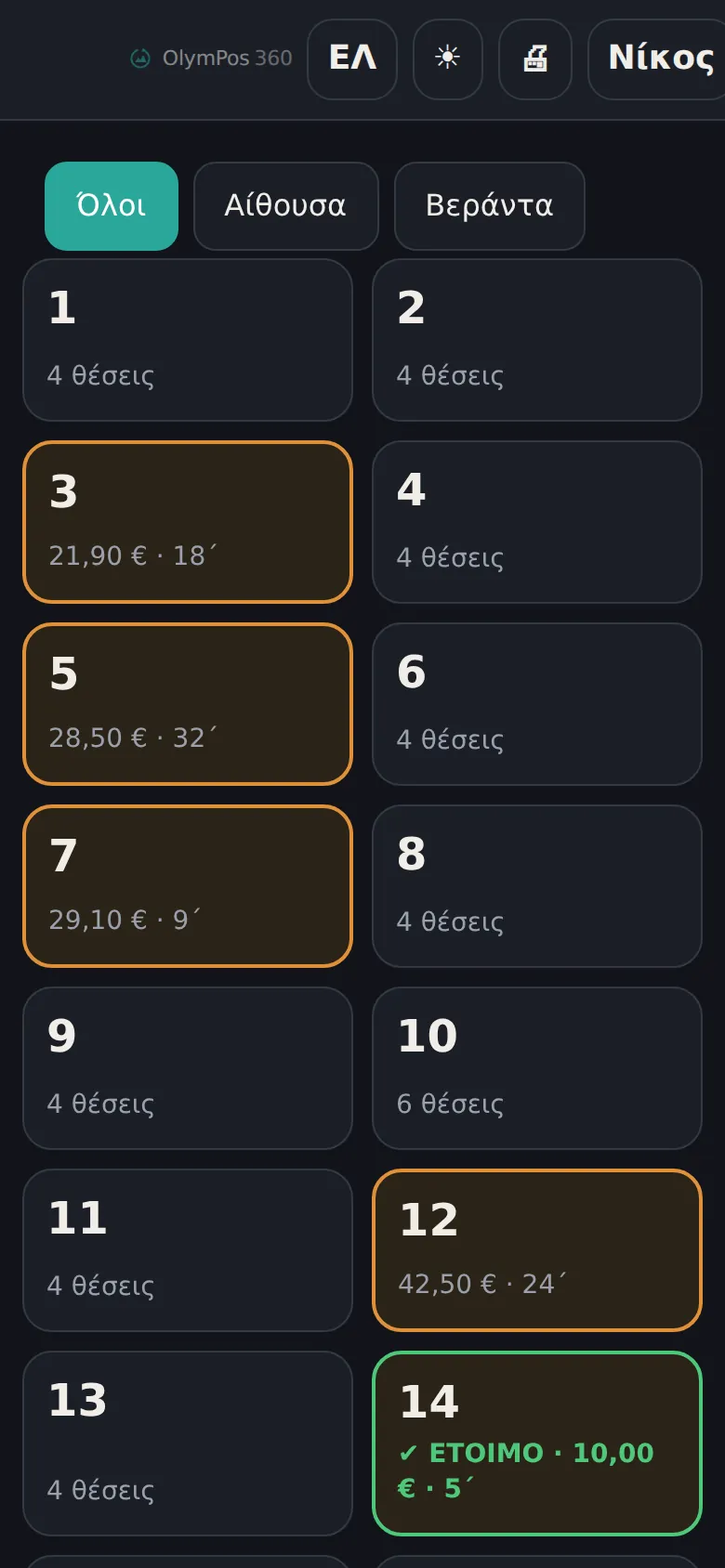725x1568 pixels.
Task: Open ready table 14 marked ΕΤΟΙΜΟ
Action: coord(537,1444)
